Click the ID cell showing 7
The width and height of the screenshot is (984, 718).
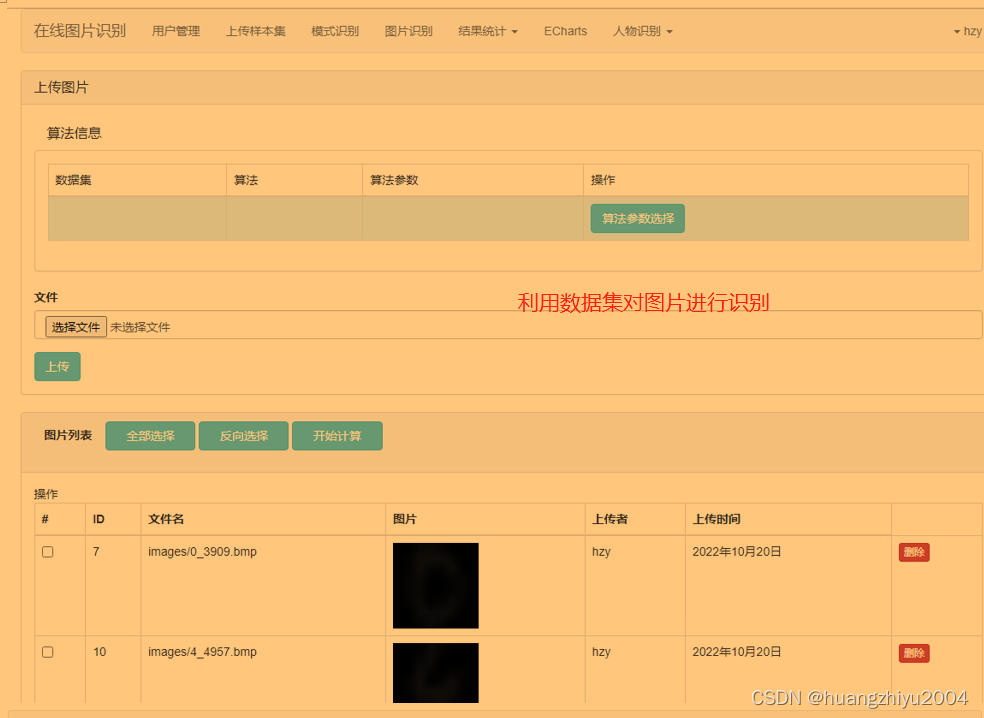coord(96,552)
